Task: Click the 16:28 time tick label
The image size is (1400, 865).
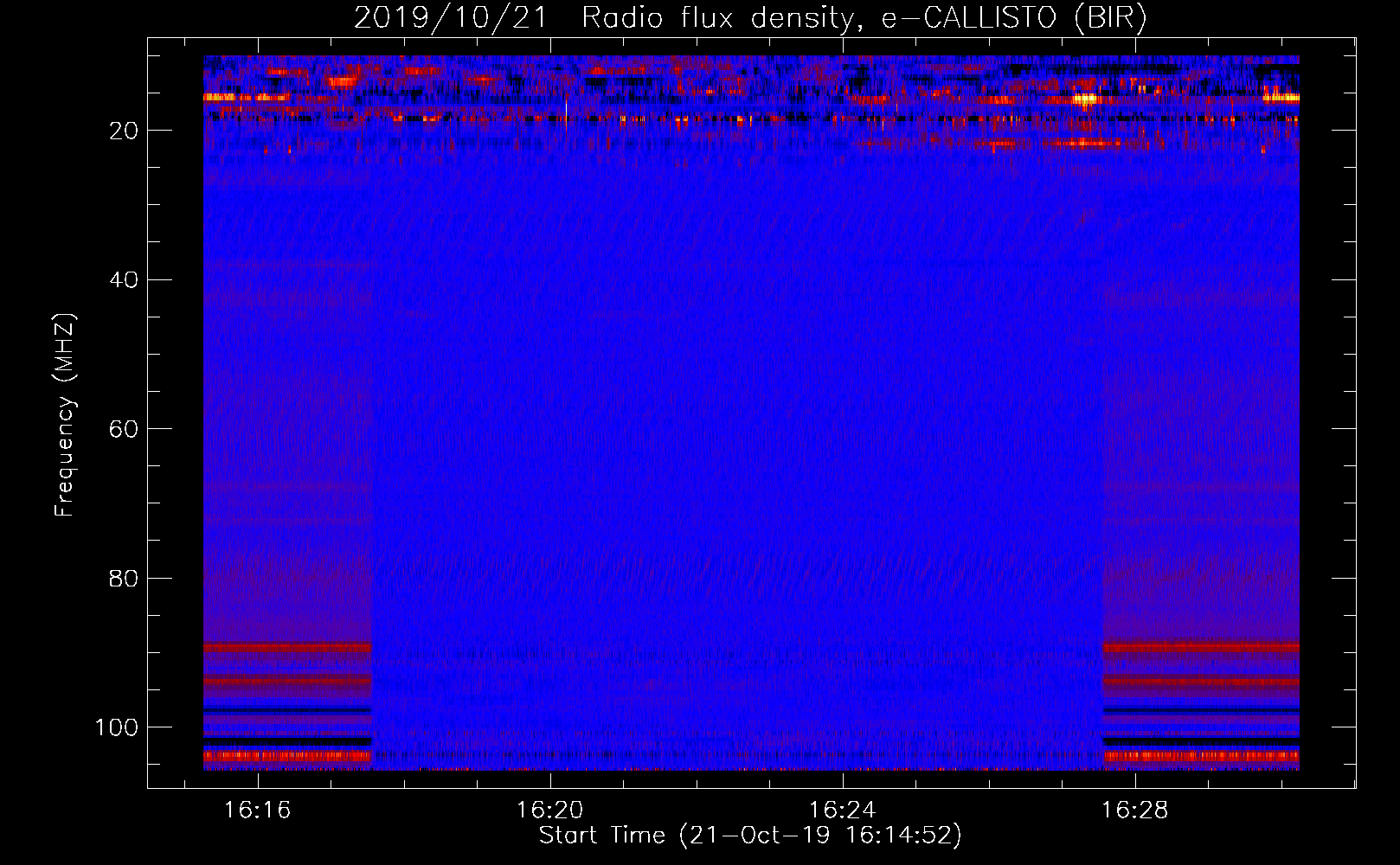Action: coord(1134,811)
